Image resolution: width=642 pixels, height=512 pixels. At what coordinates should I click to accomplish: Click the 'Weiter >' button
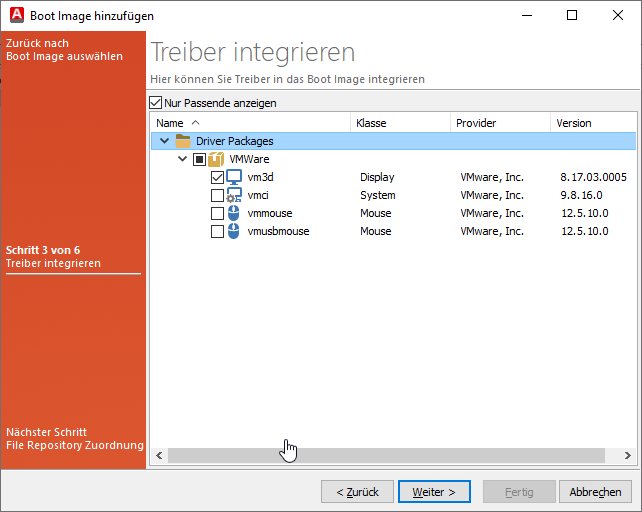(x=434, y=492)
